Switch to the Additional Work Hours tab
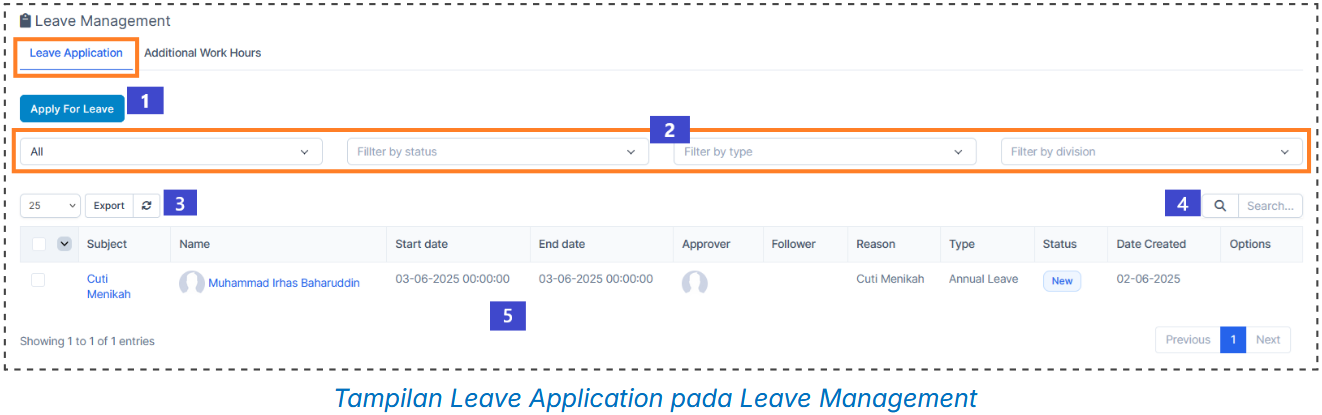This screenshot has height=415, width=1322. (x=203, y=53)
